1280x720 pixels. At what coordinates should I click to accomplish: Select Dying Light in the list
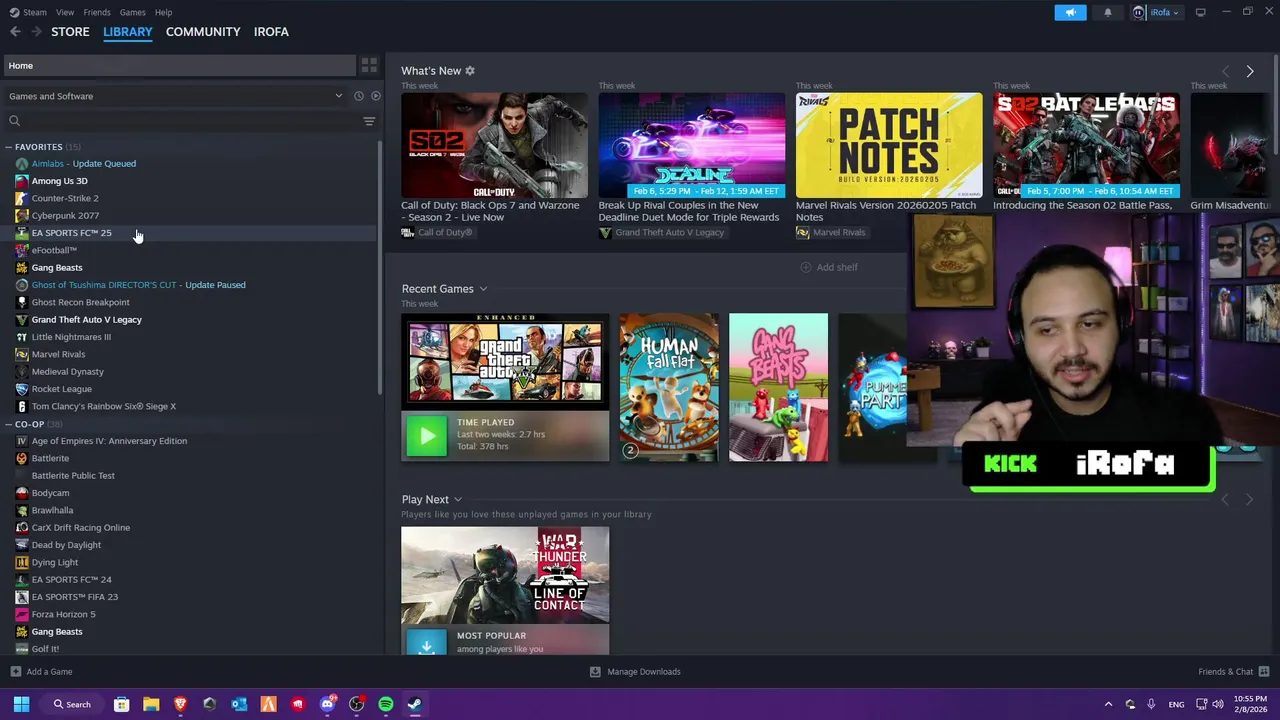point(54,562)
